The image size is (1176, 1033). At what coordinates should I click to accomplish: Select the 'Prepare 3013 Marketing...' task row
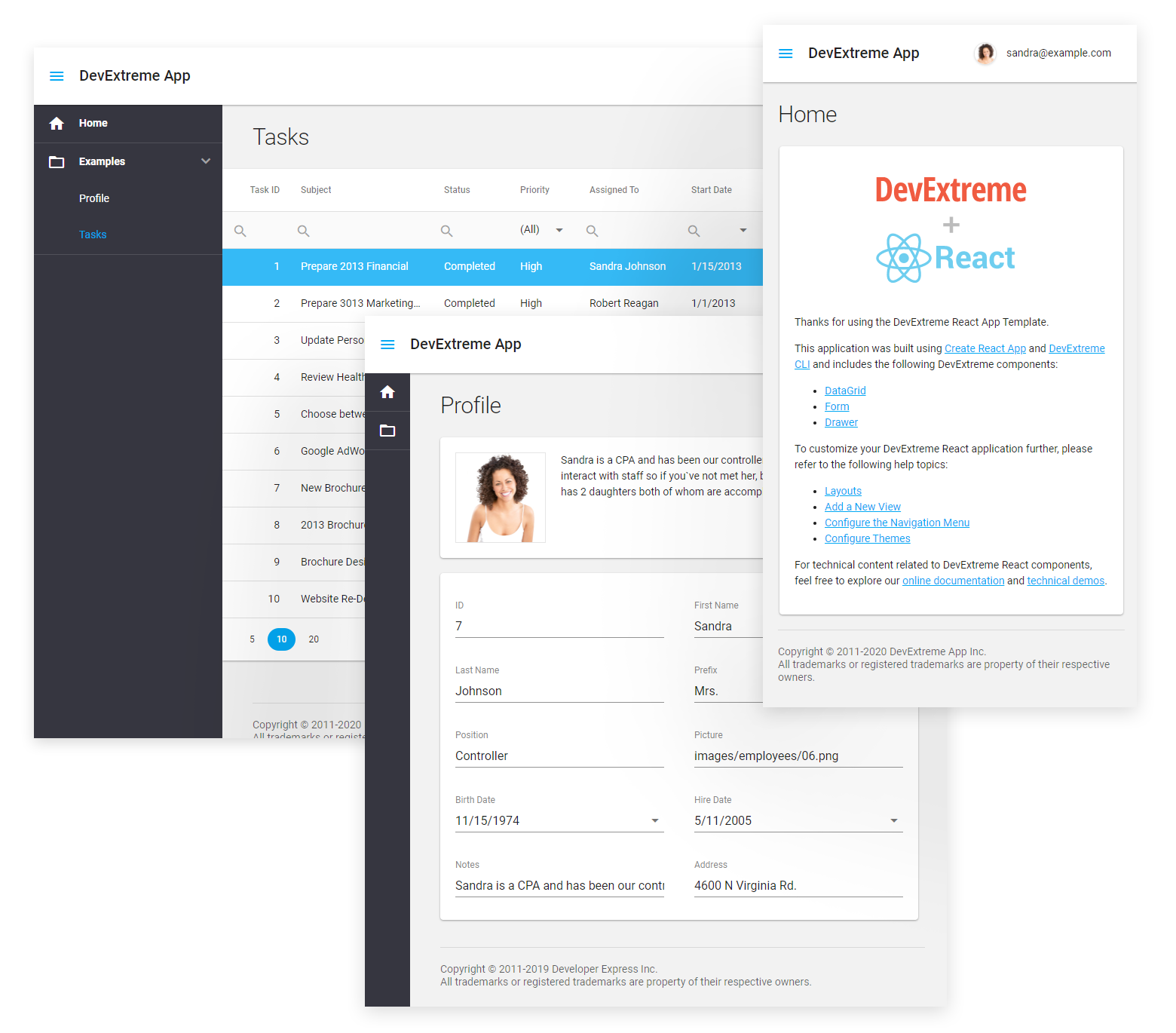tap(492, 304)
